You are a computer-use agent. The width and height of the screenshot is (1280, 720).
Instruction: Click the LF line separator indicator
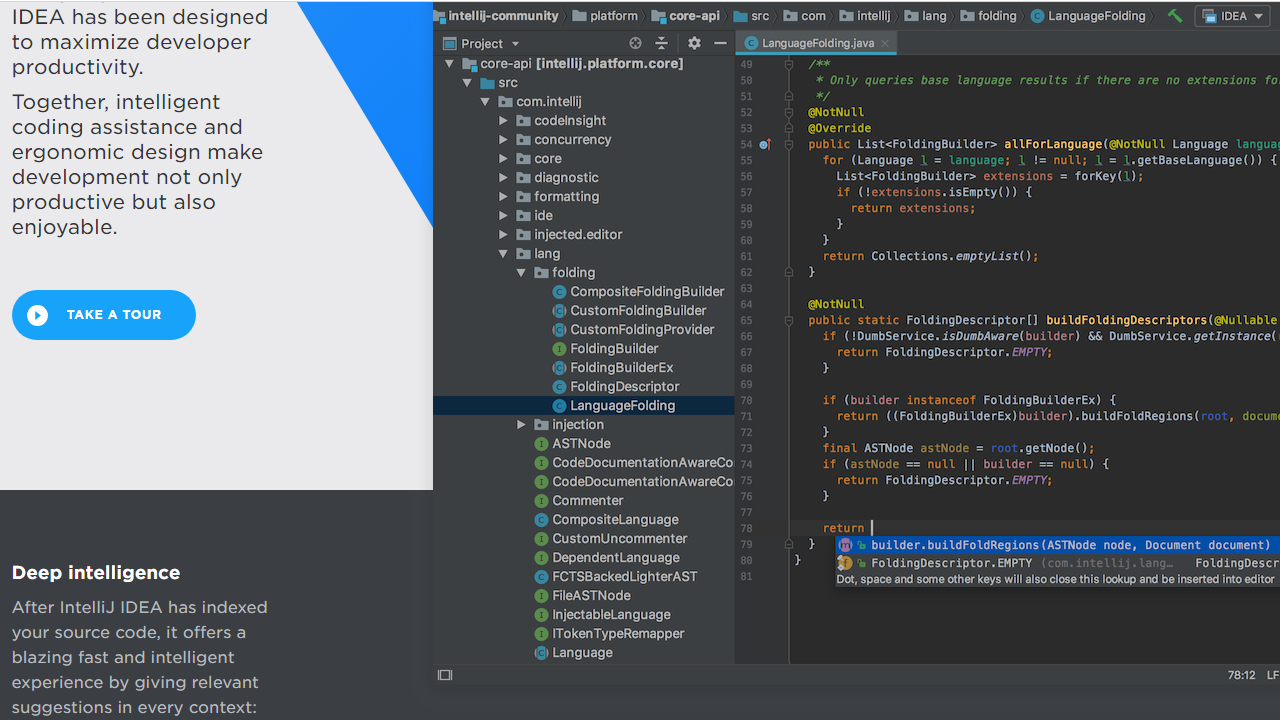coord(1273,676)
